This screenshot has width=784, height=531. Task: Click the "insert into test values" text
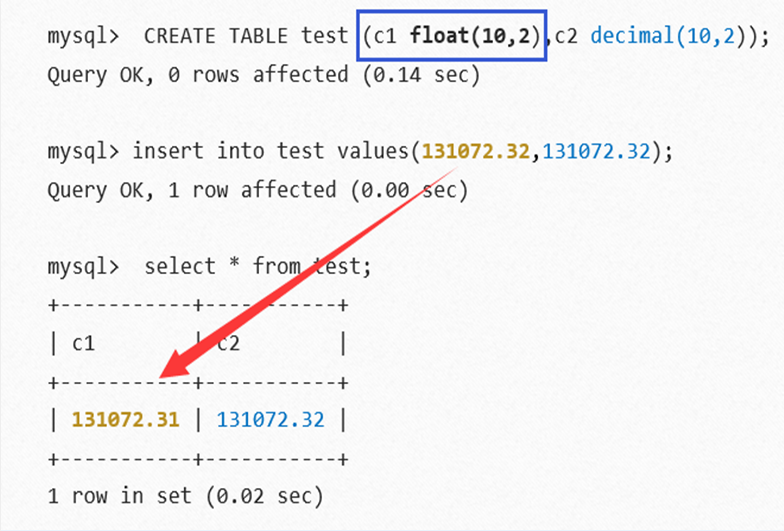click(x=274, y=152)
